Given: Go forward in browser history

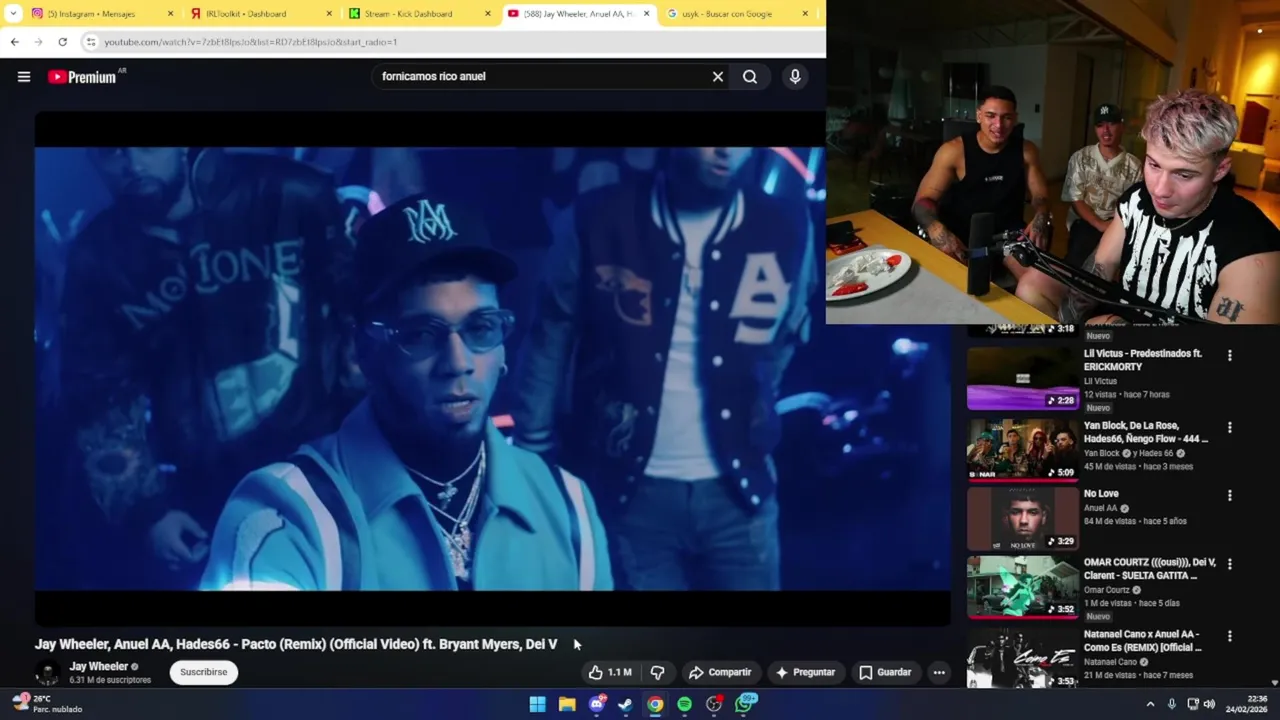Looking at the screenshot, I should [38, 42].
